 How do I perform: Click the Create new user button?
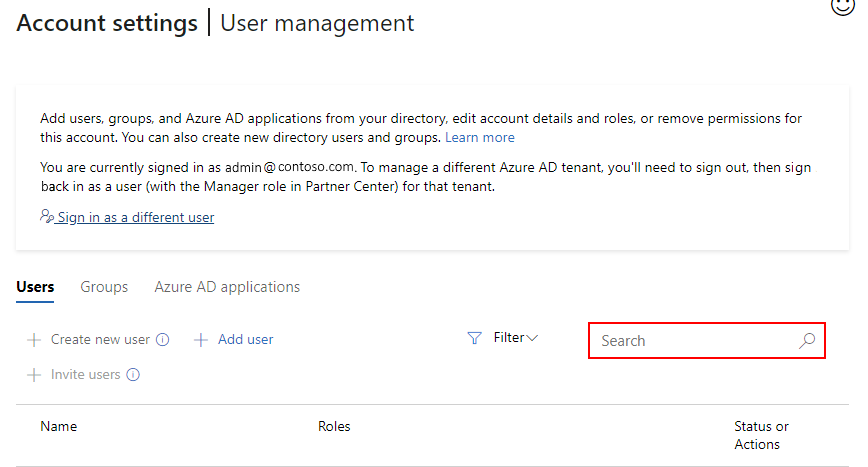pyautogui.click(x=100, y=340)
